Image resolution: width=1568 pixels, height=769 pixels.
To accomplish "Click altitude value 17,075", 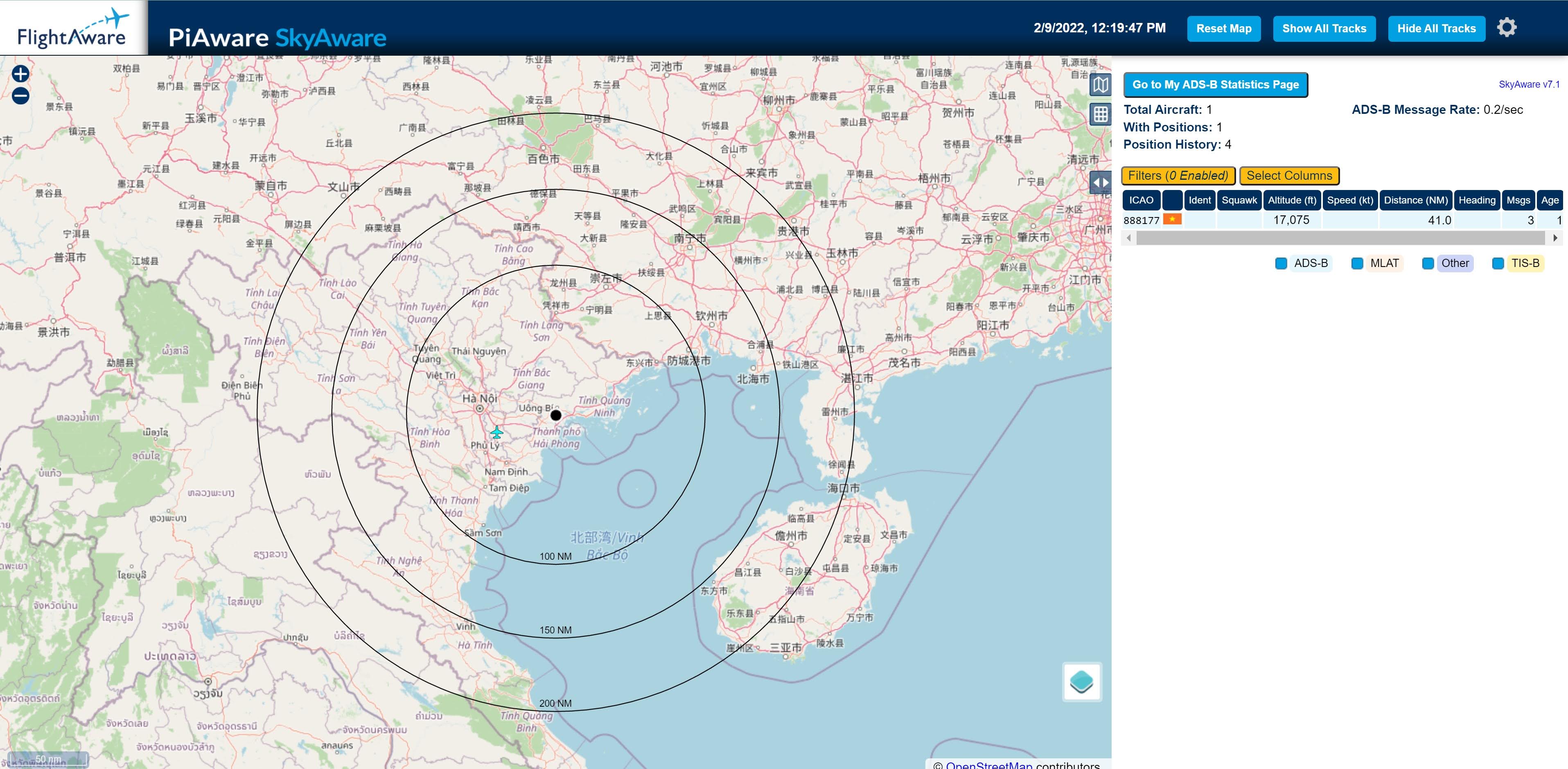I will coord(1291,220).
